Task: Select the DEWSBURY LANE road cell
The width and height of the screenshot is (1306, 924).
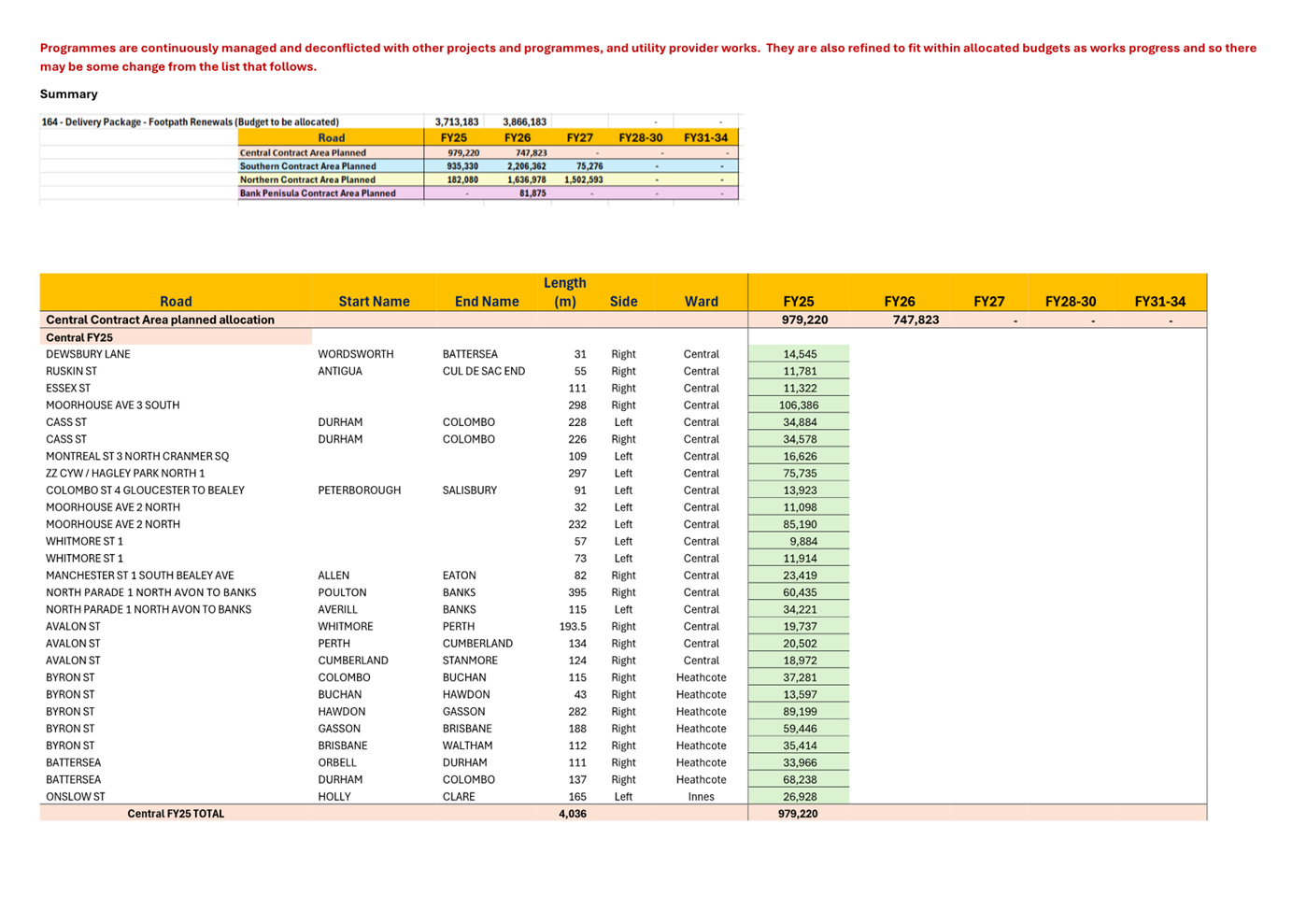Action: point(89,354)
